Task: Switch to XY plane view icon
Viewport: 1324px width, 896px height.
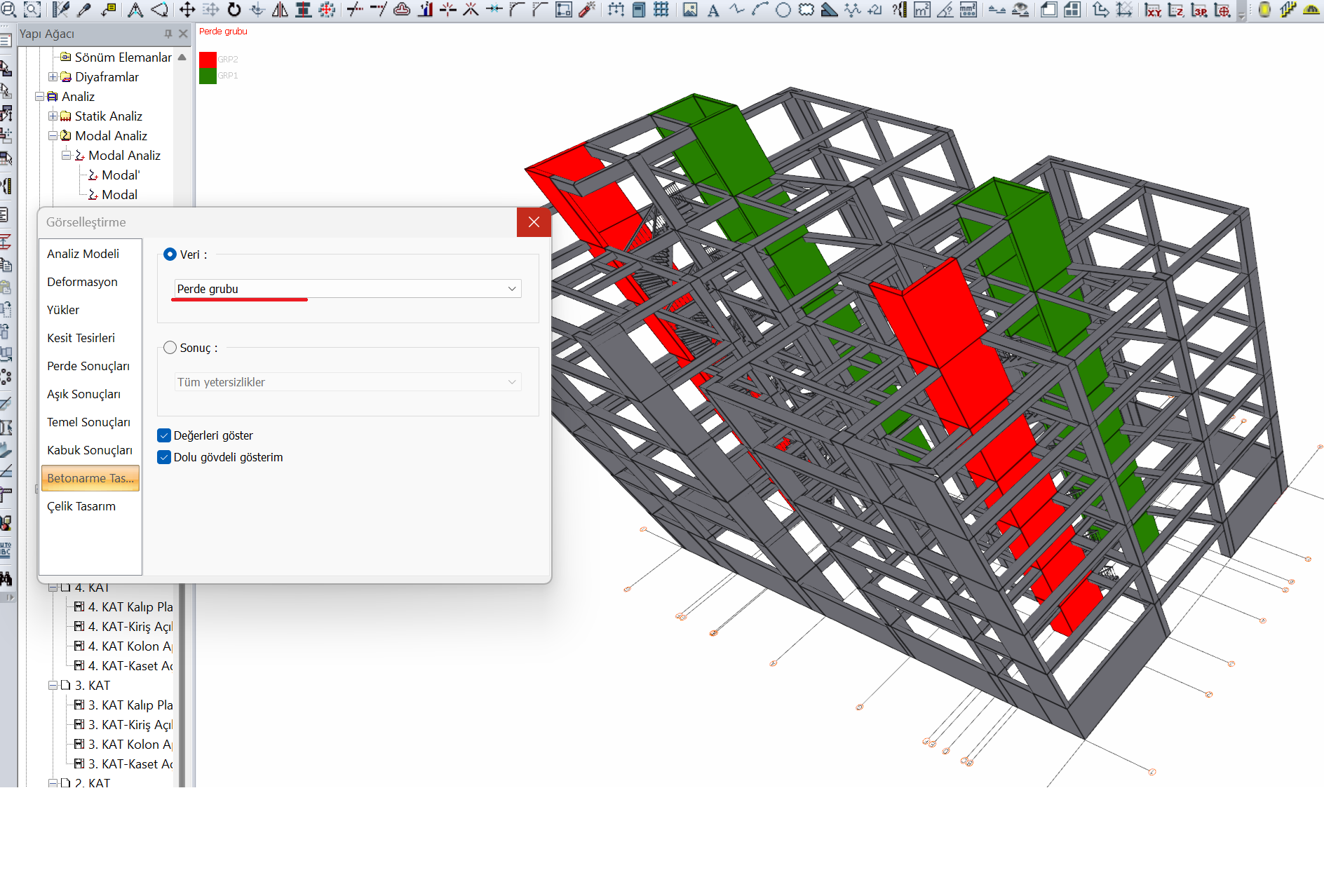Action: click(x=1153, y=10)
